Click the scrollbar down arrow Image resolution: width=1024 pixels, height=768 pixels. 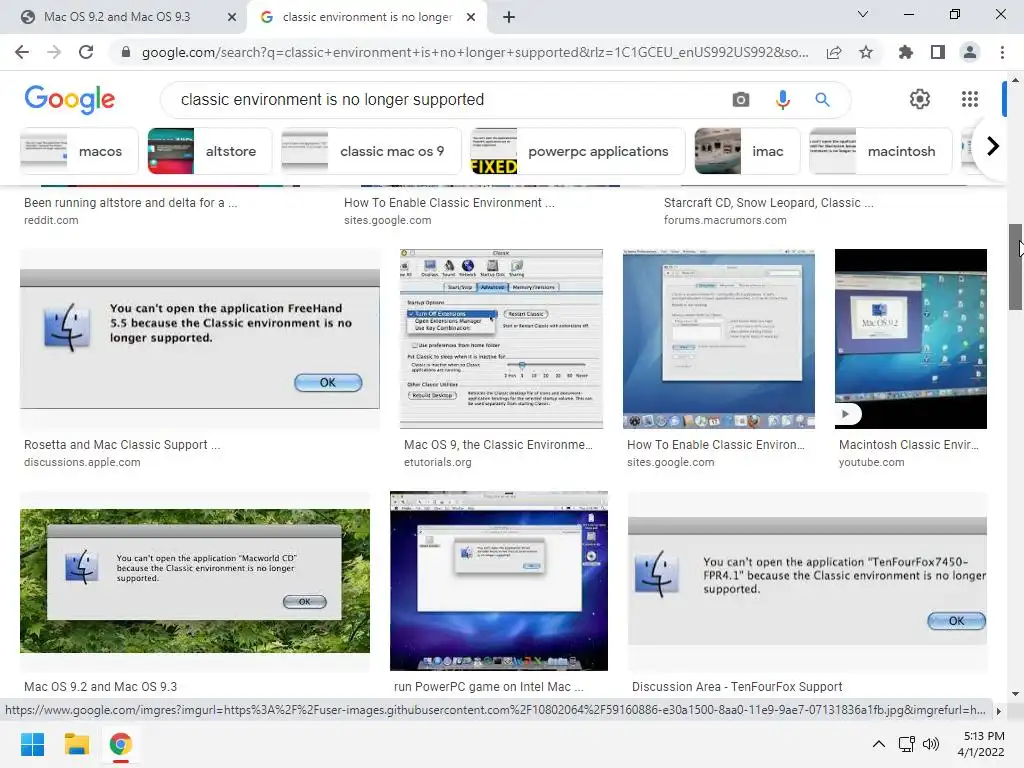tap(1015, 694)
